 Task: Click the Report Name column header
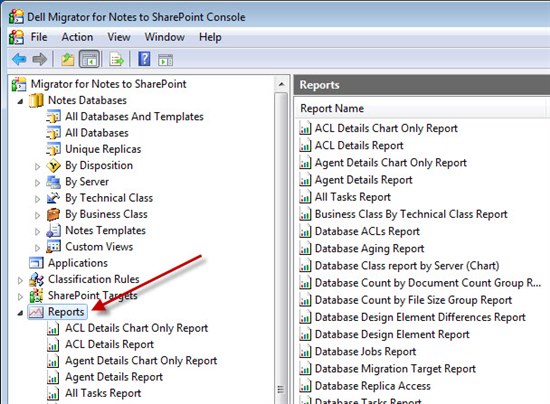pyautogui.click(x=332, y=108)
